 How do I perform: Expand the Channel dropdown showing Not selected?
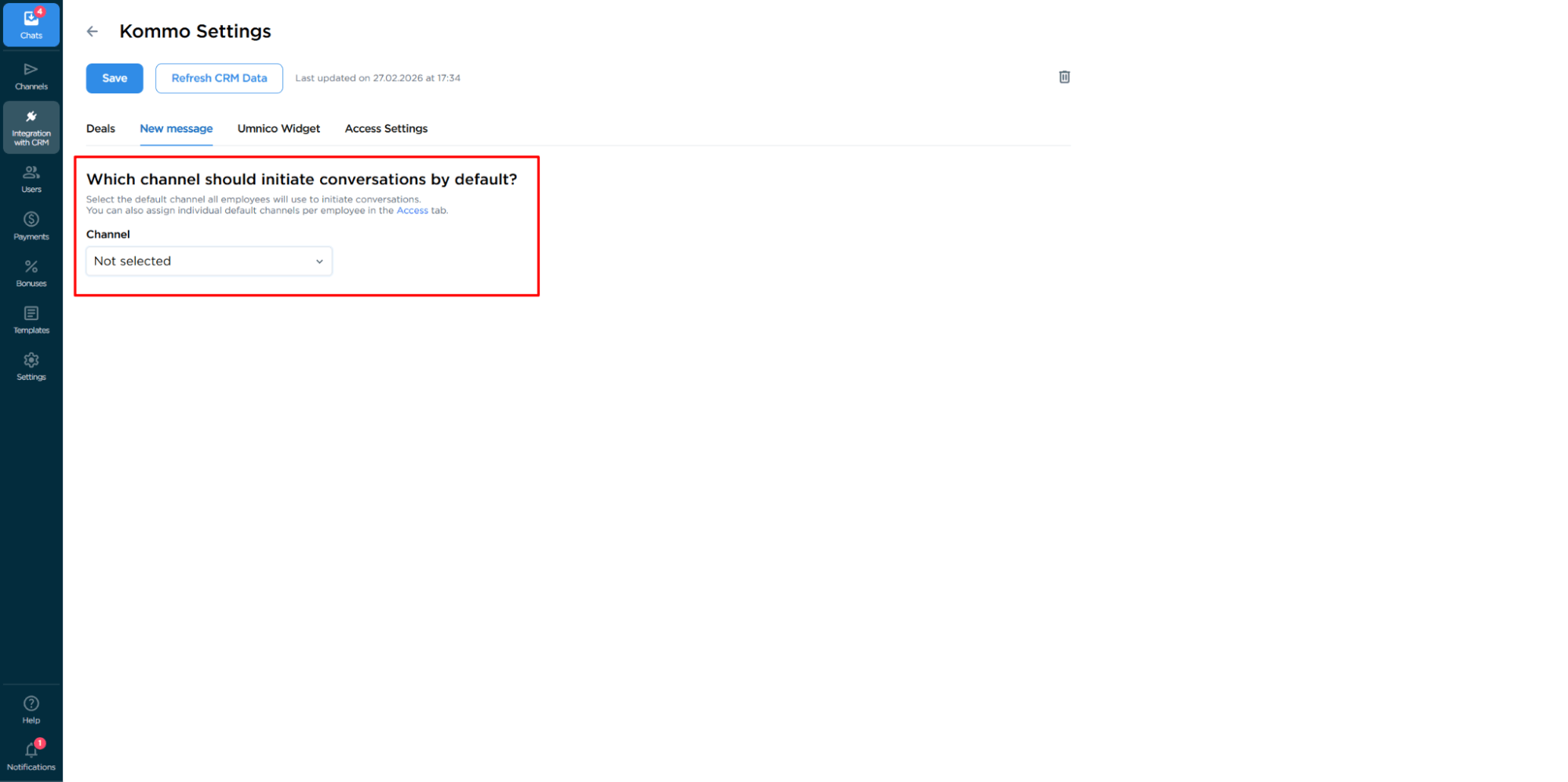[209, 261]
